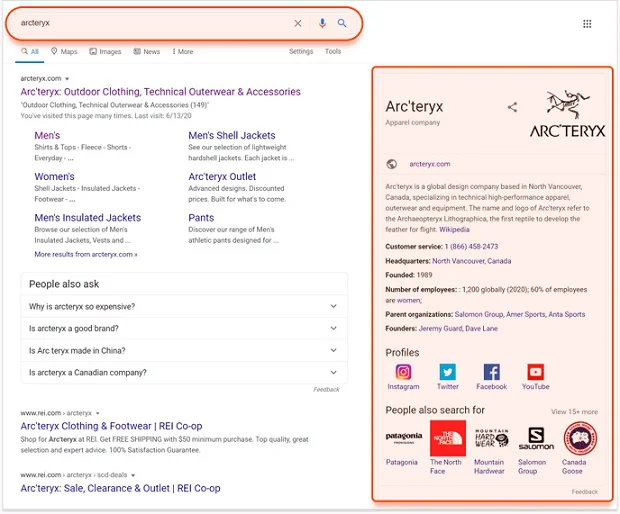
Task: Expand 'Is arcteryx a Canadian company?'
Action: click(184, 372)
